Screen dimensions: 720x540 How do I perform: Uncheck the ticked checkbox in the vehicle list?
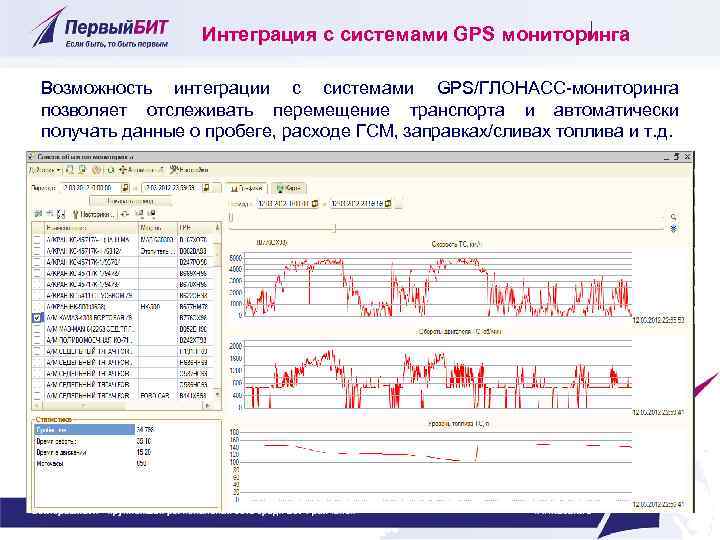[x=37, y=318]
